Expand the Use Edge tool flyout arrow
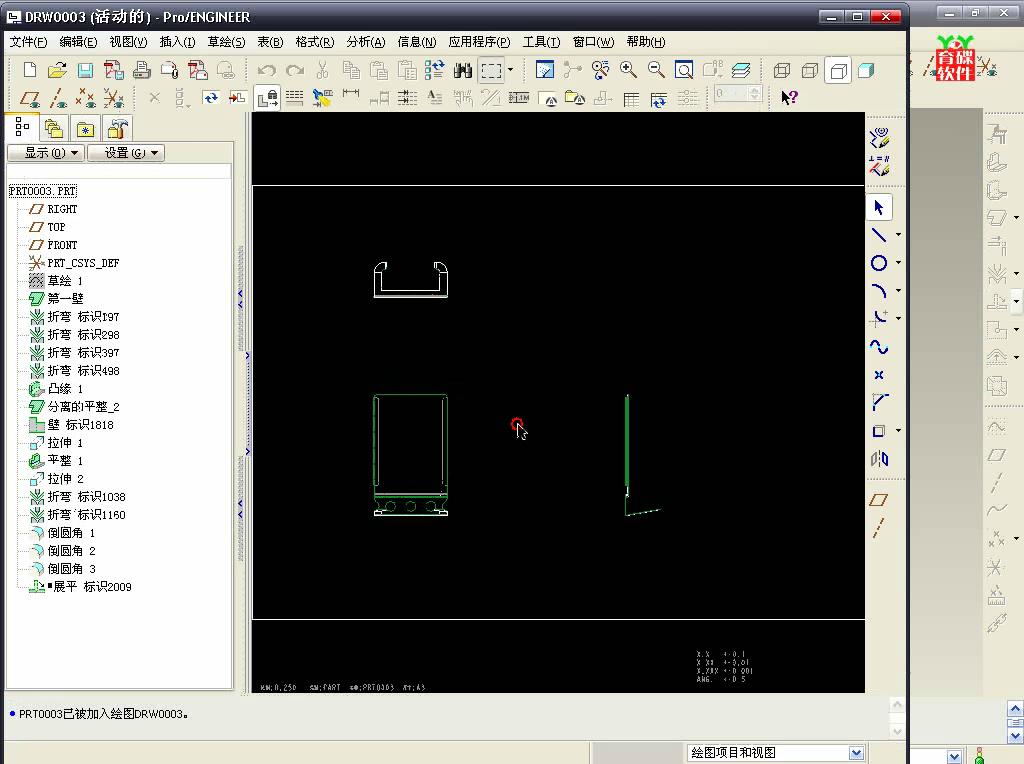Screen dimensions: 1024x764 pos(899,431)
